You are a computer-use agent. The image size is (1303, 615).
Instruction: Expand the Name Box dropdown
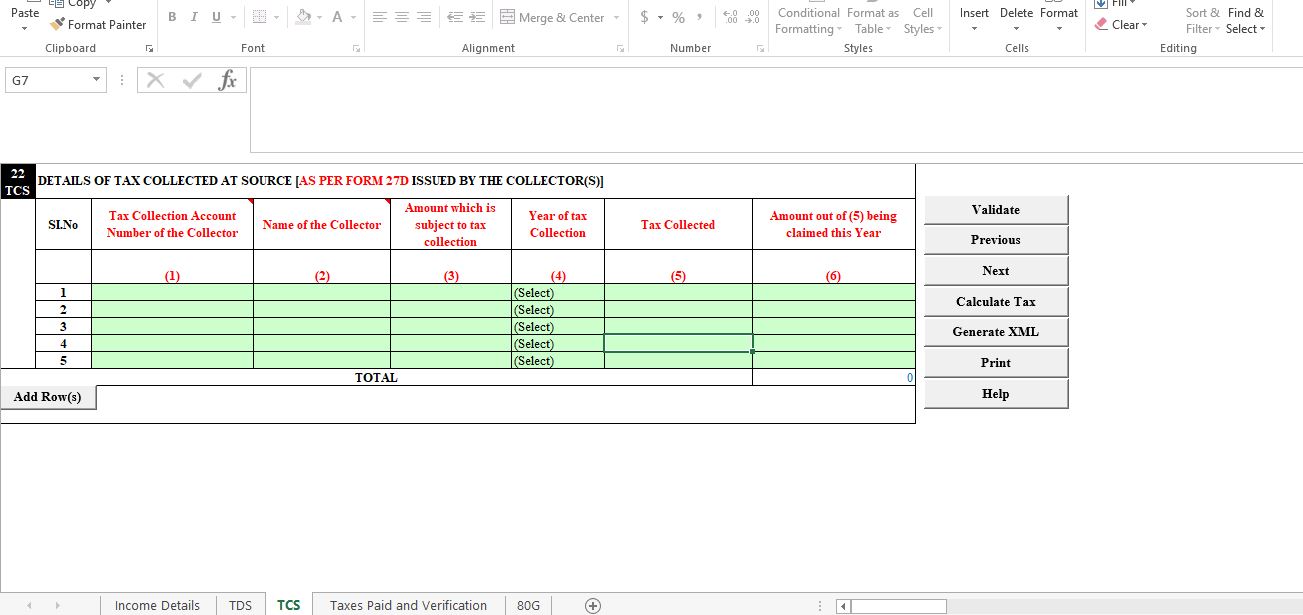[94, 79]
